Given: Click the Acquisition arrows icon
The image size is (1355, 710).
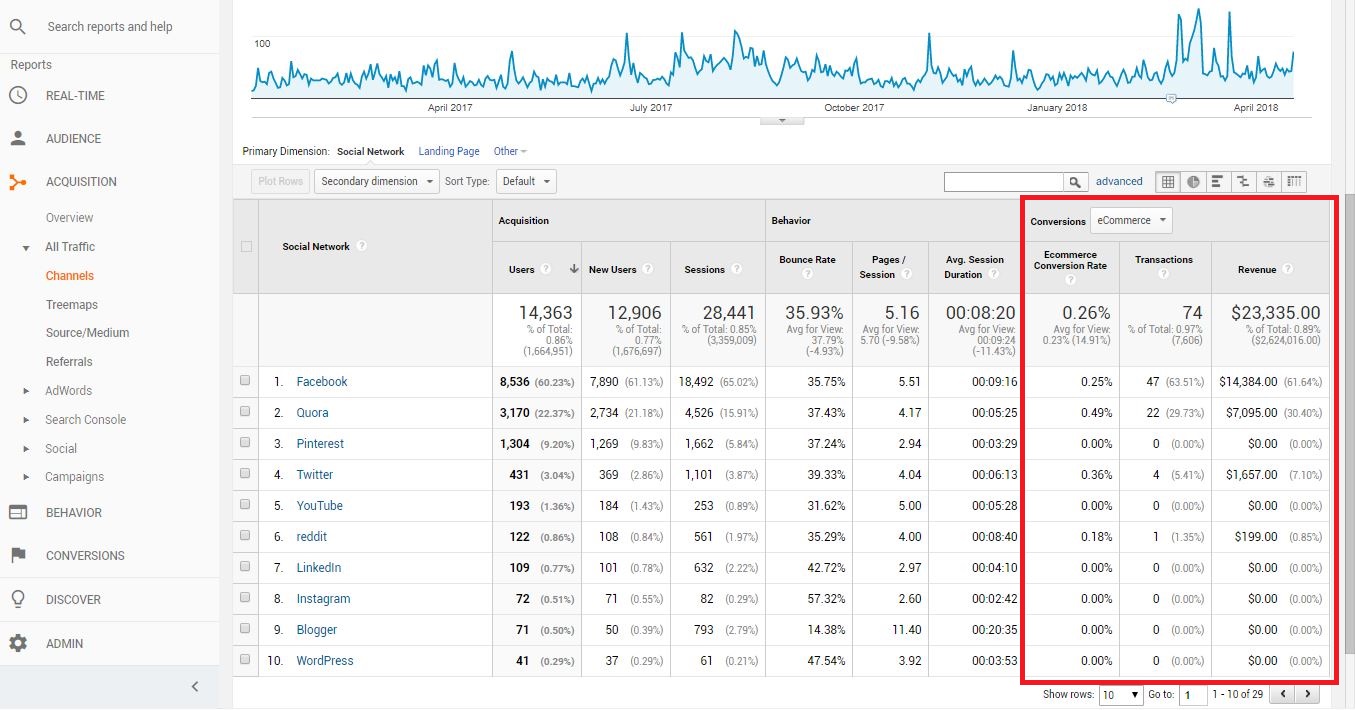Looking at the screenshot, I should pyautogui.click(x=18, y=182).
